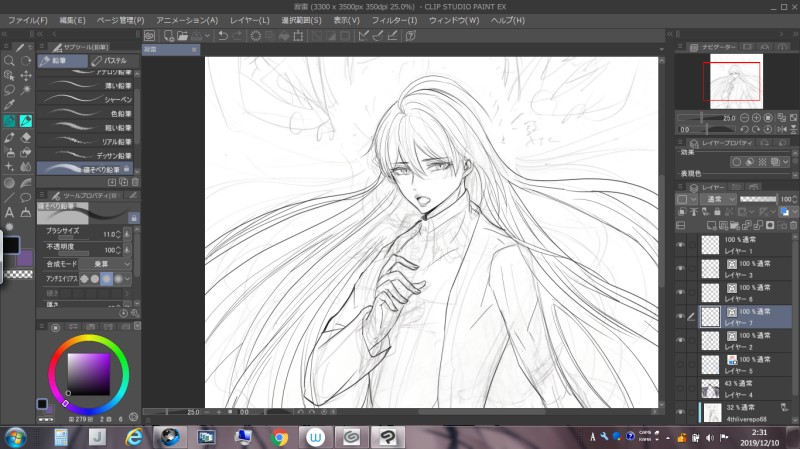The image size is (800, 449).
Task: Open 編集(E) menu
Action: click(x=72, y=20)
